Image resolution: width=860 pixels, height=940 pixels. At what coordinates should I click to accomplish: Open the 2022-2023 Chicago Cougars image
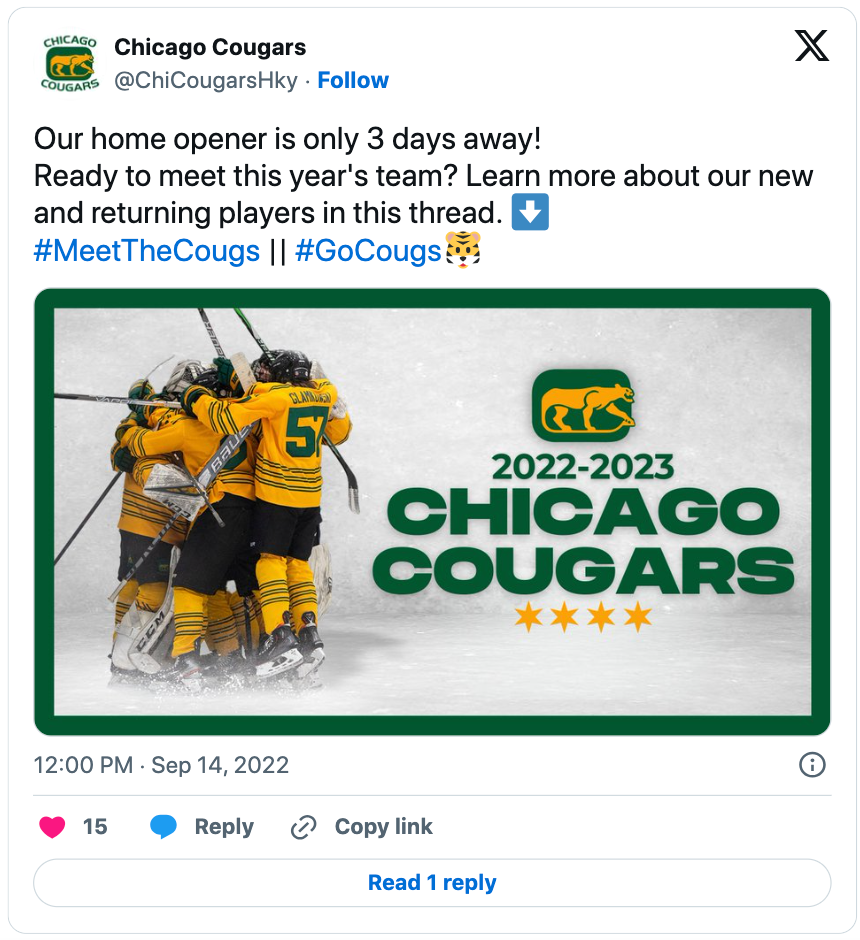[432, 512]
